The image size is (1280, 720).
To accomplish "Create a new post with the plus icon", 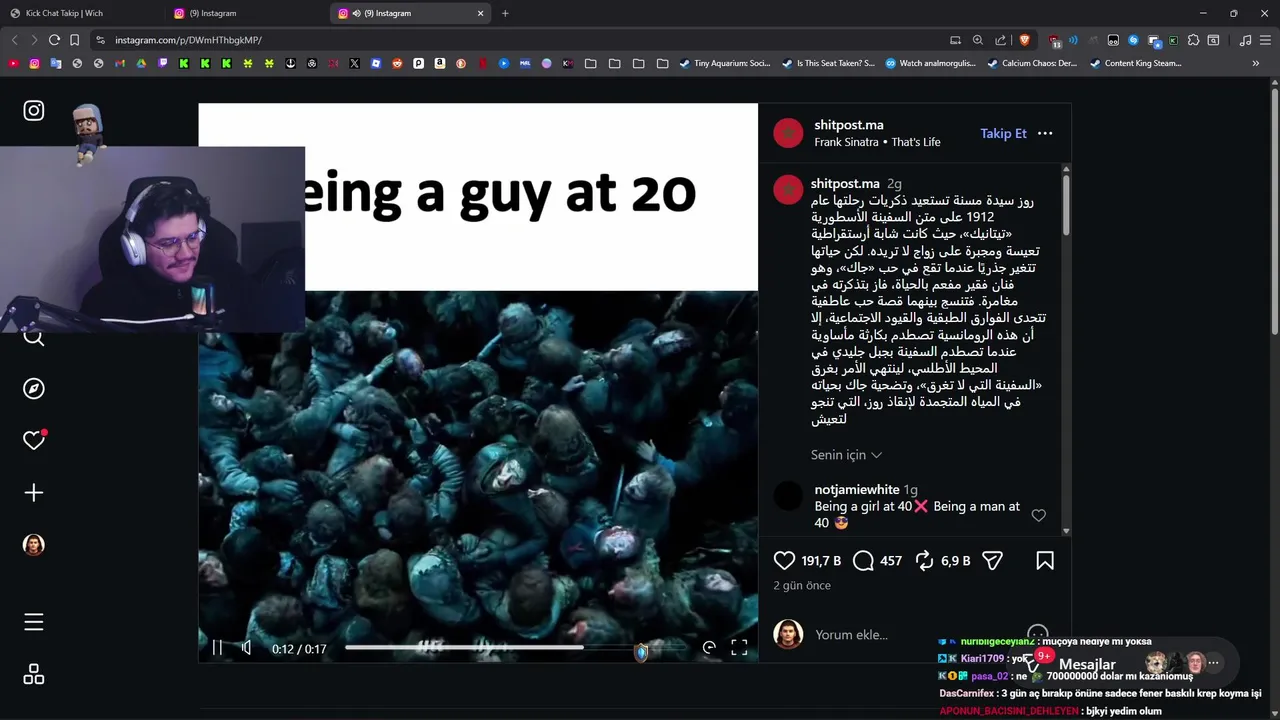I will pos(34,492).
